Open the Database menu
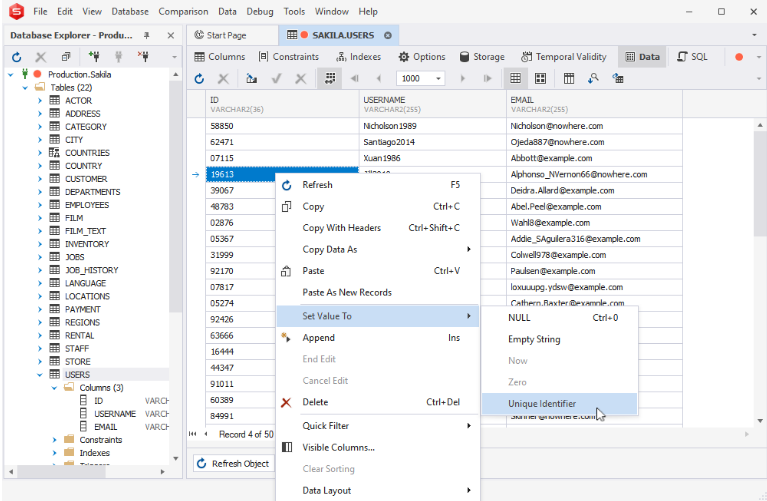The height and width of the screenshot is (501, 767). [130, 11]
